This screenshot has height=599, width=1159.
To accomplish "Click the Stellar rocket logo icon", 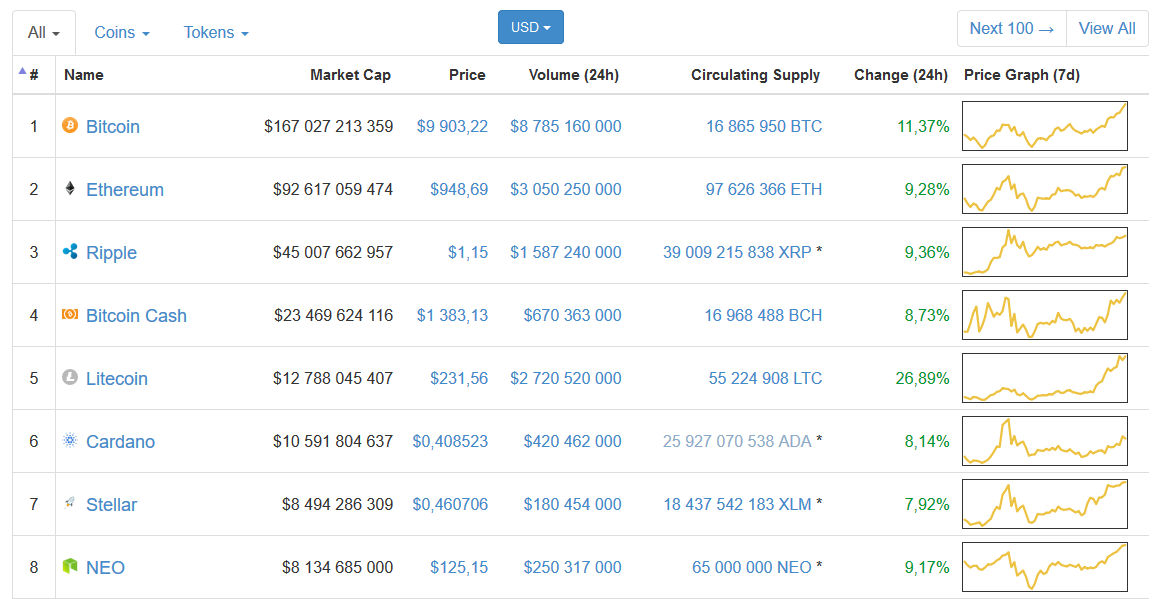I will click(x=70, y=503).
